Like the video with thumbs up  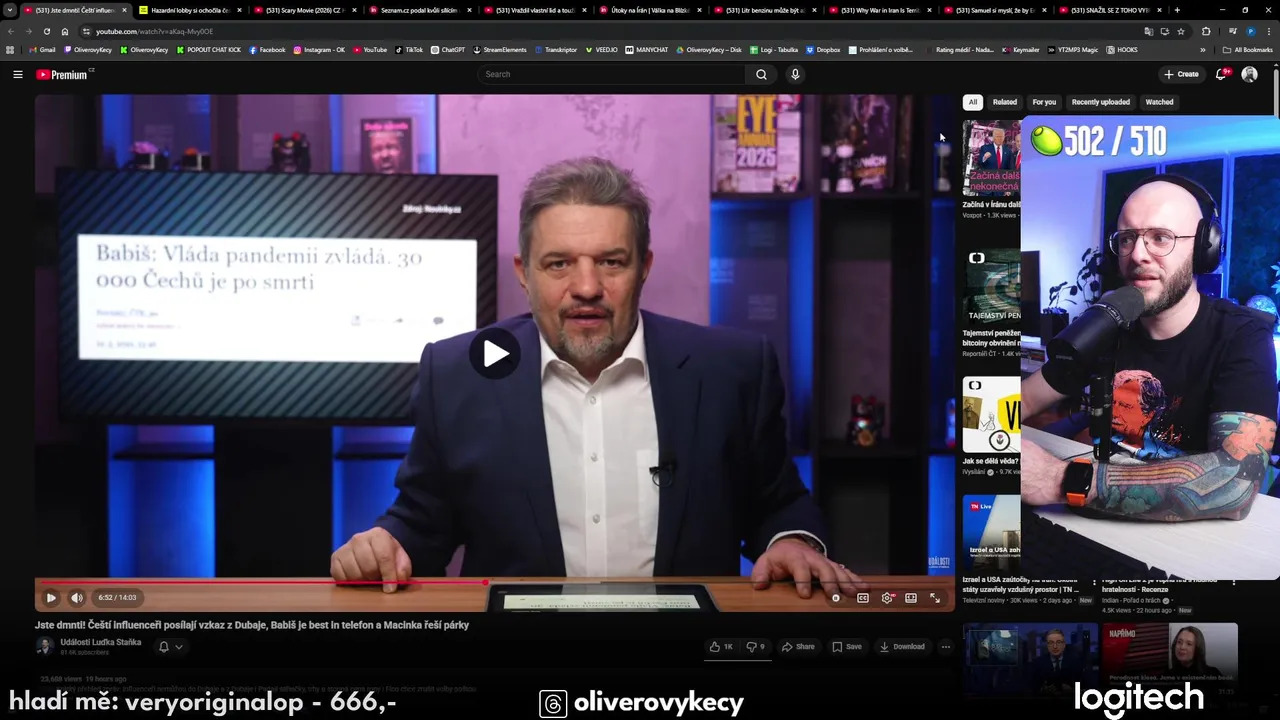(x=721, y=647)
